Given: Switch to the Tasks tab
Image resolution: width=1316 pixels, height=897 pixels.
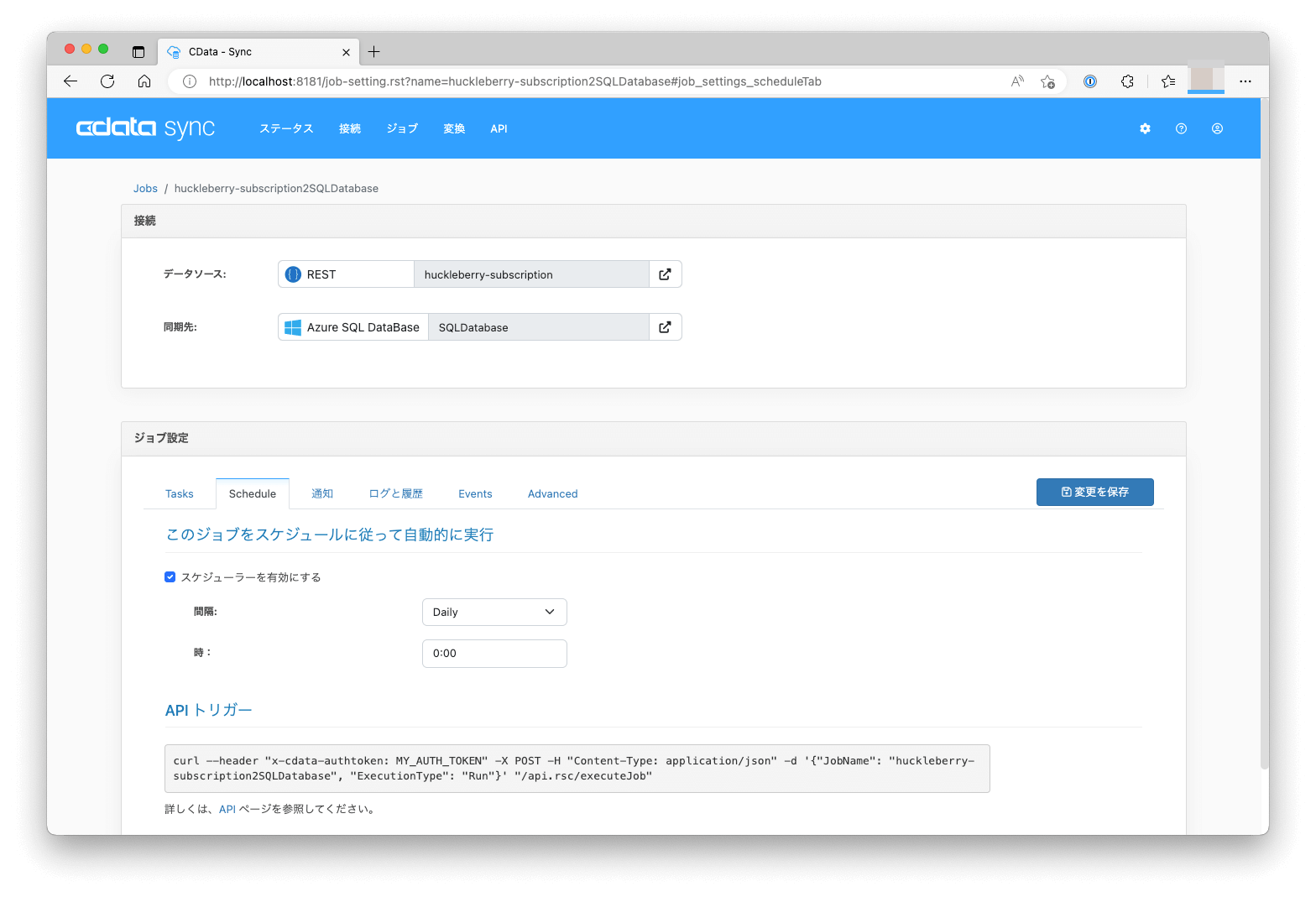Looking at the screenshot, I should click(x=180, y=494).
